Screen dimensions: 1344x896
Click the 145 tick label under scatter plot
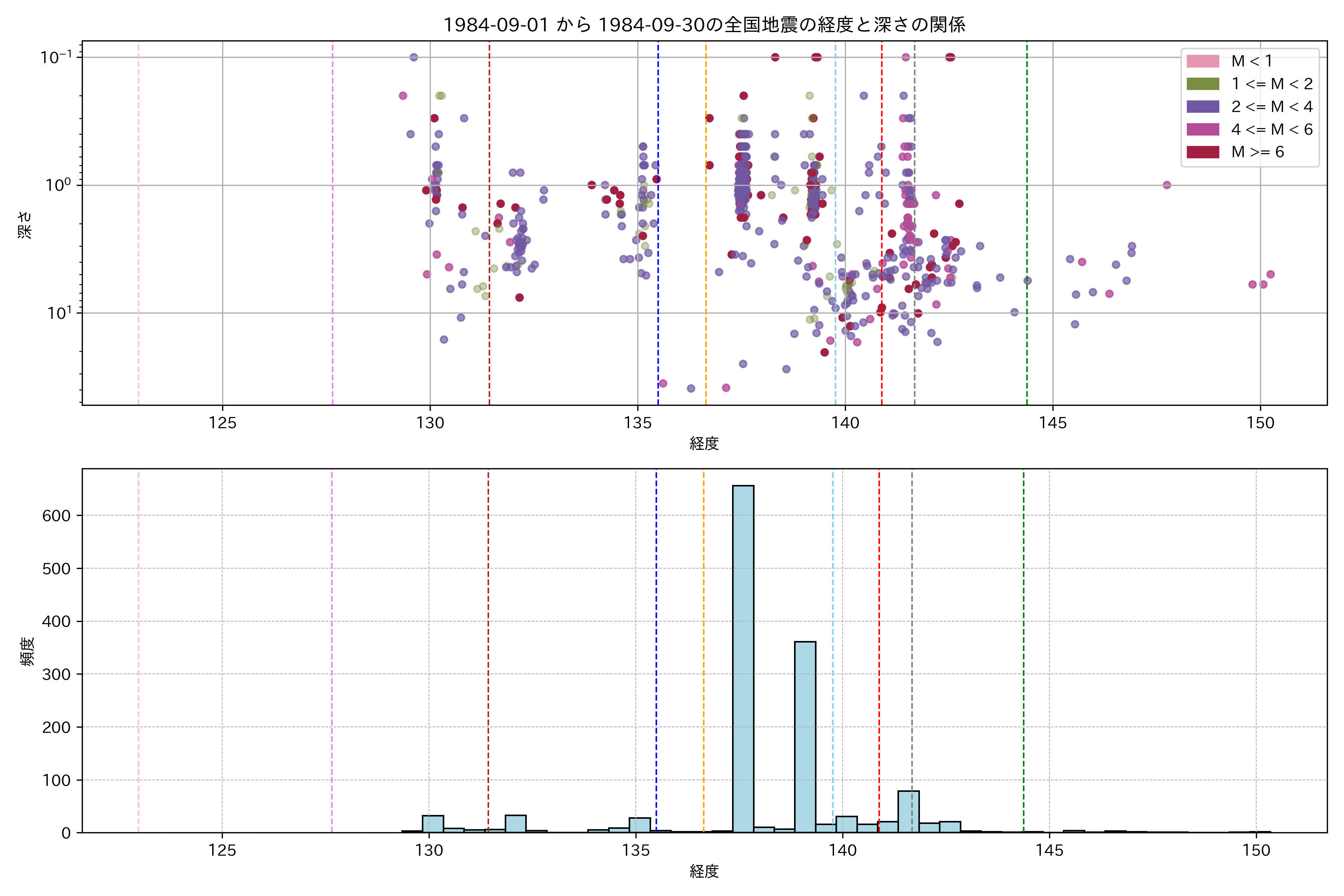pyautogui.click(x=1052, y=423)
